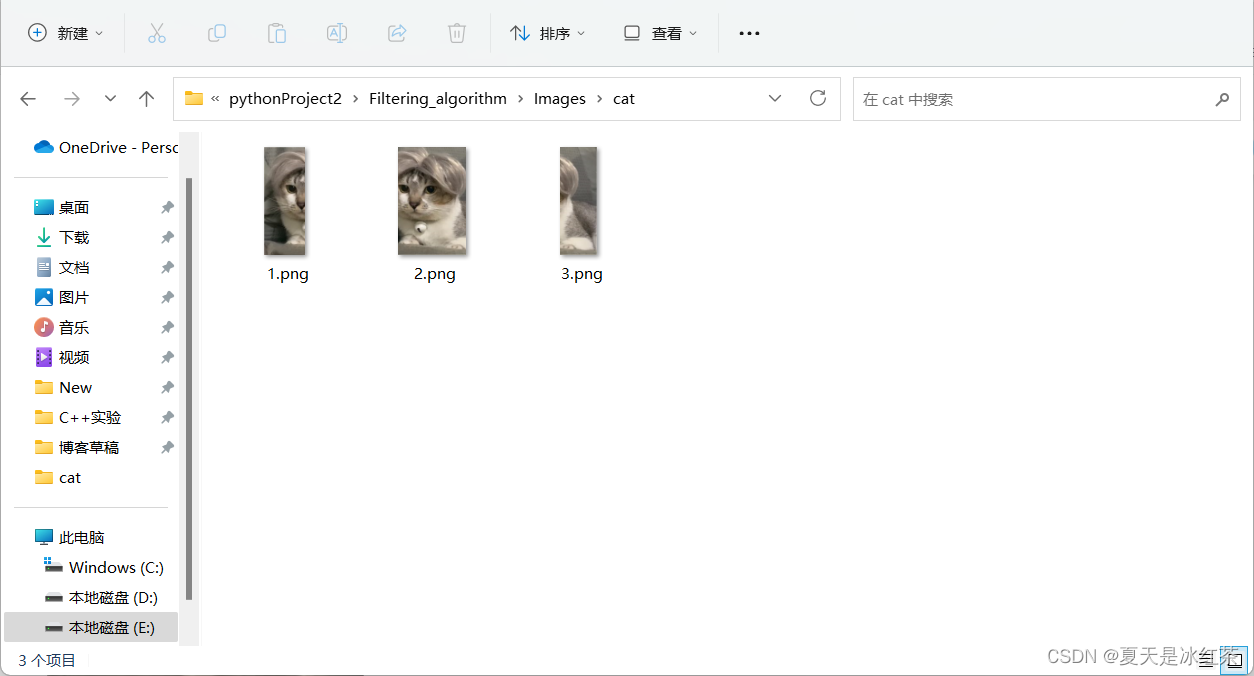Image resolution: width=1254 pixels, height=676 pixels.
Task: Click the 在 cat 中搜索 search field
Action: point(1046,99)
